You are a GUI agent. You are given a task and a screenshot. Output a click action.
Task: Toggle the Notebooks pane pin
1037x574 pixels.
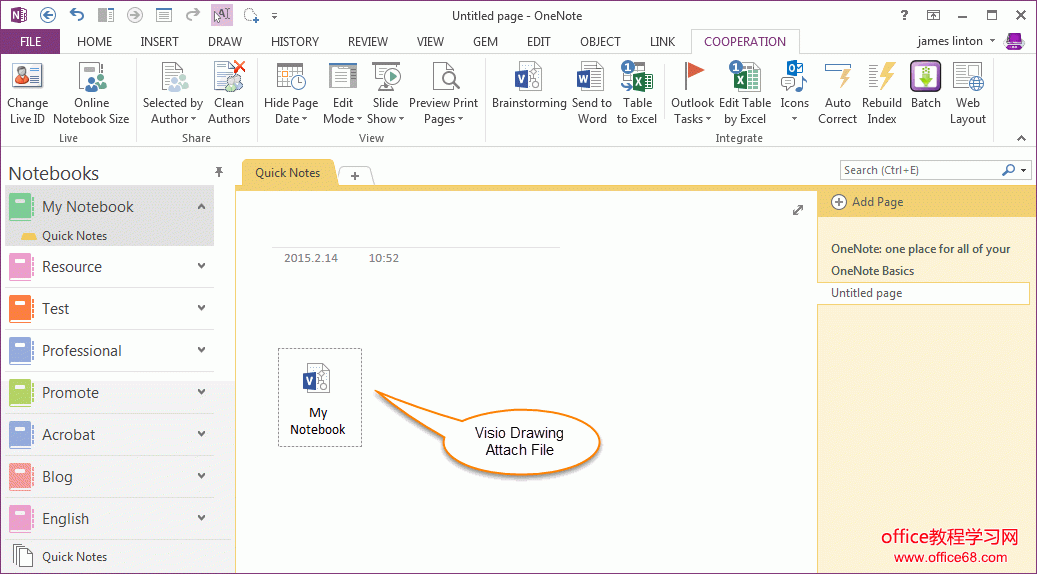219,173
